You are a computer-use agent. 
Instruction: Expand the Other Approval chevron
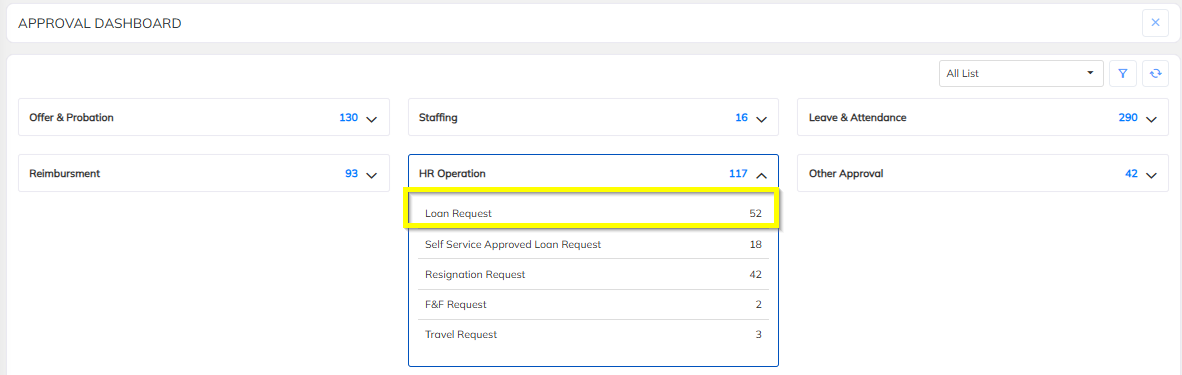[x=1151, y=175]
